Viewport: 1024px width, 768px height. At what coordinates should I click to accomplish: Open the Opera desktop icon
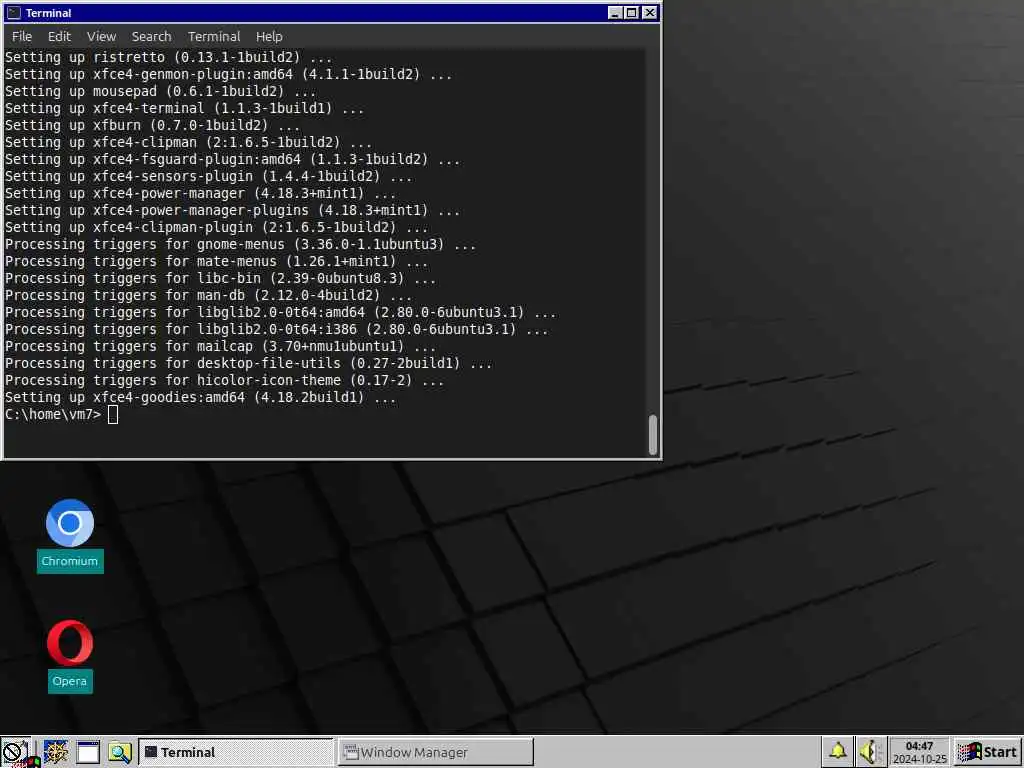pos(70,655)
